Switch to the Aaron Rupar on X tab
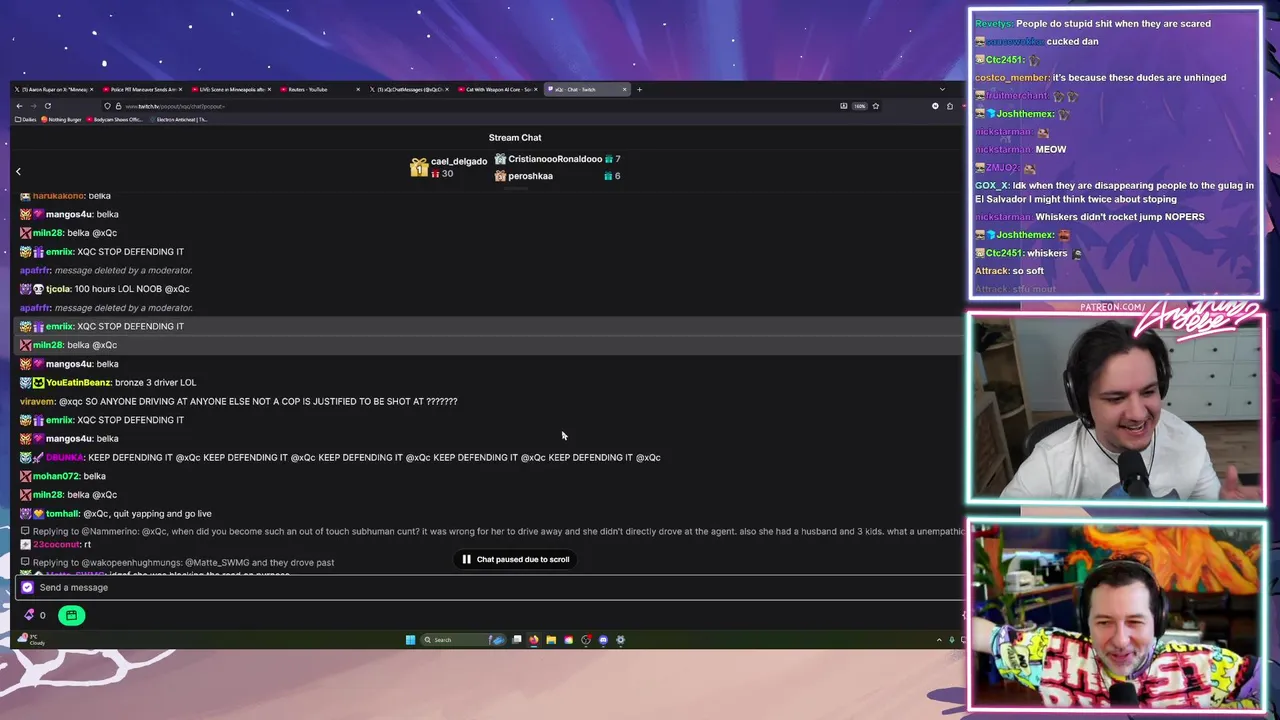This screenshot has width=1280, height=720. click(53, 89)
